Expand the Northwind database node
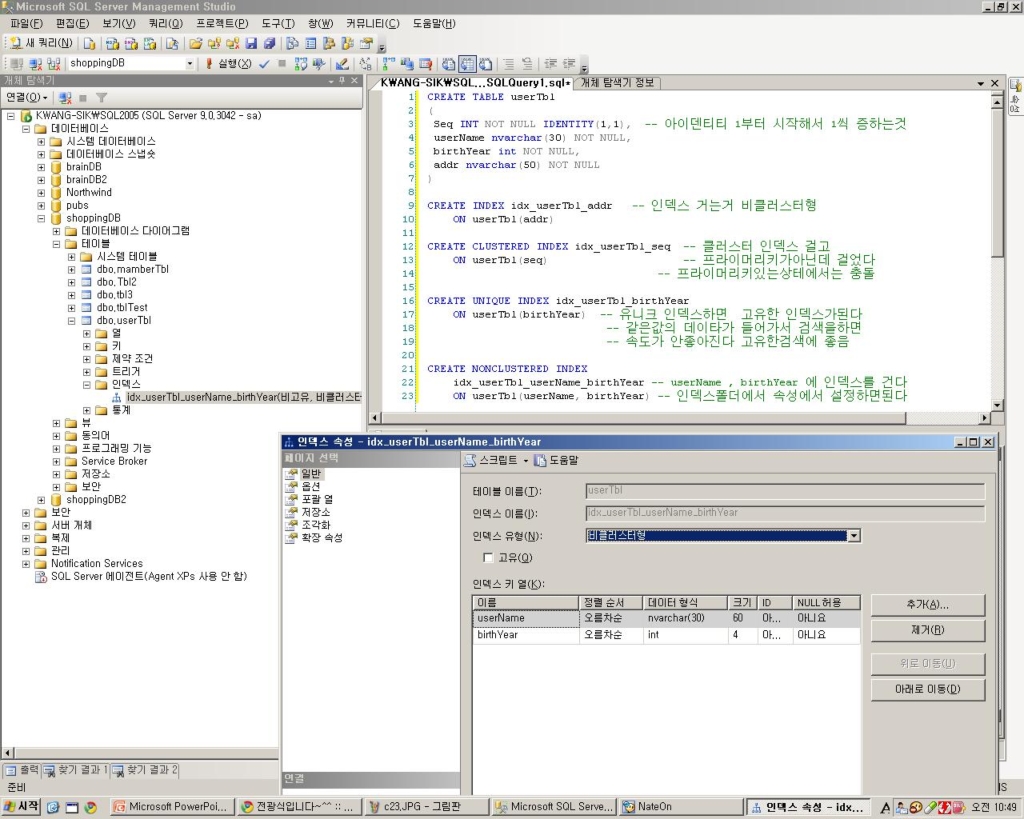This screenshot has height=819, width=1024. [x=41, y=193]
